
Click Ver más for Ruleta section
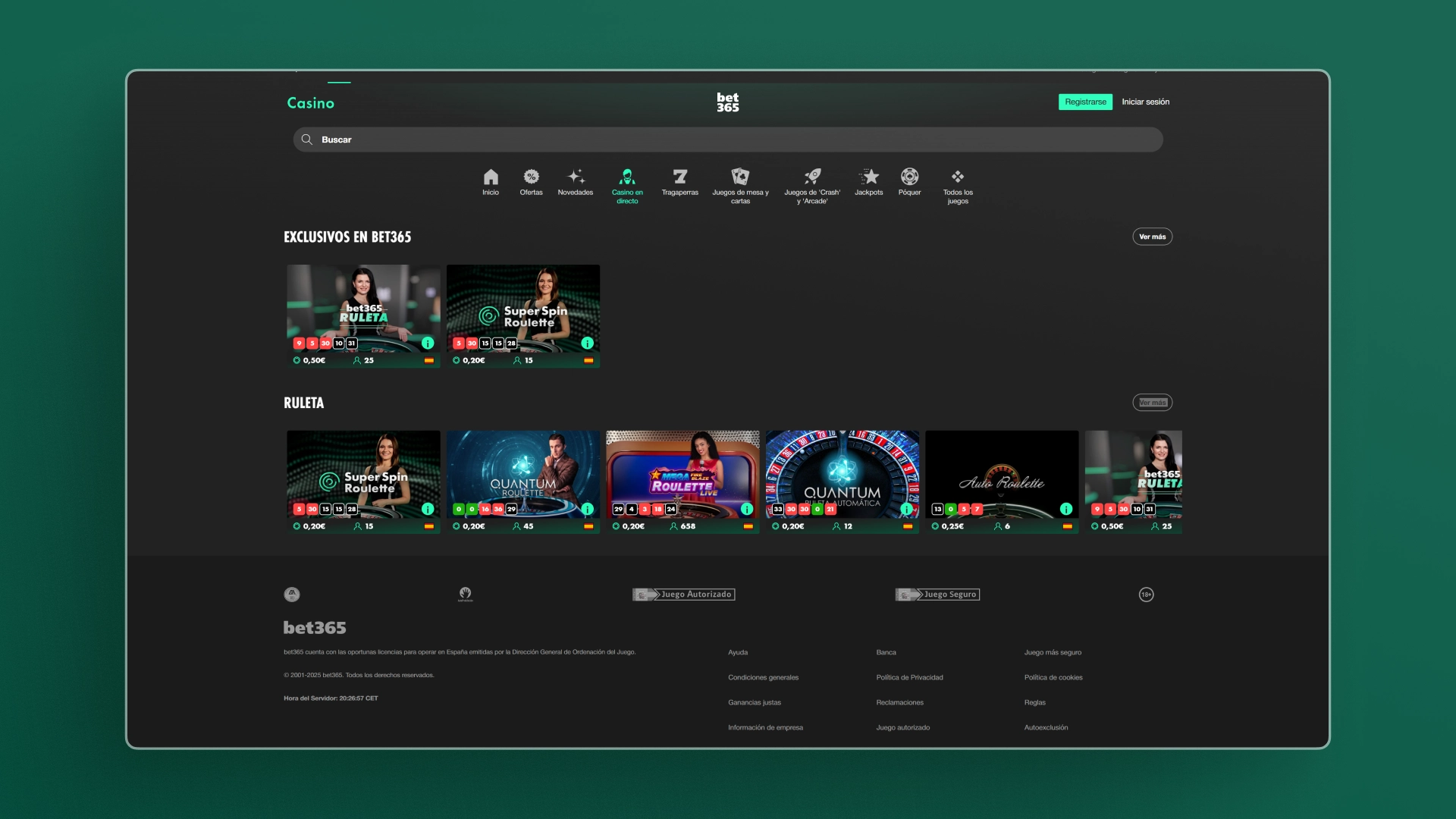(1153, 403)
